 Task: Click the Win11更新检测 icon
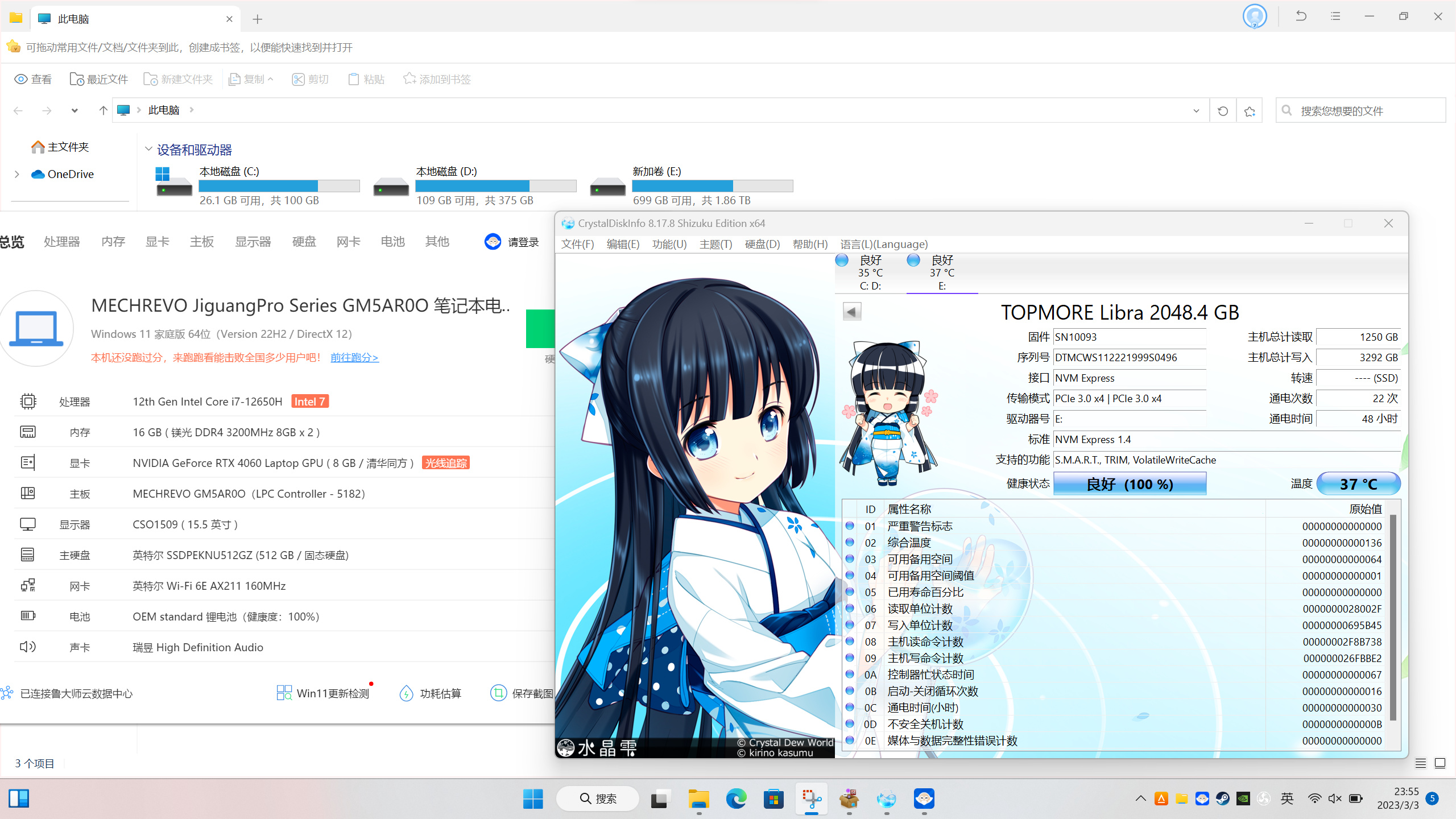(284, 693)
